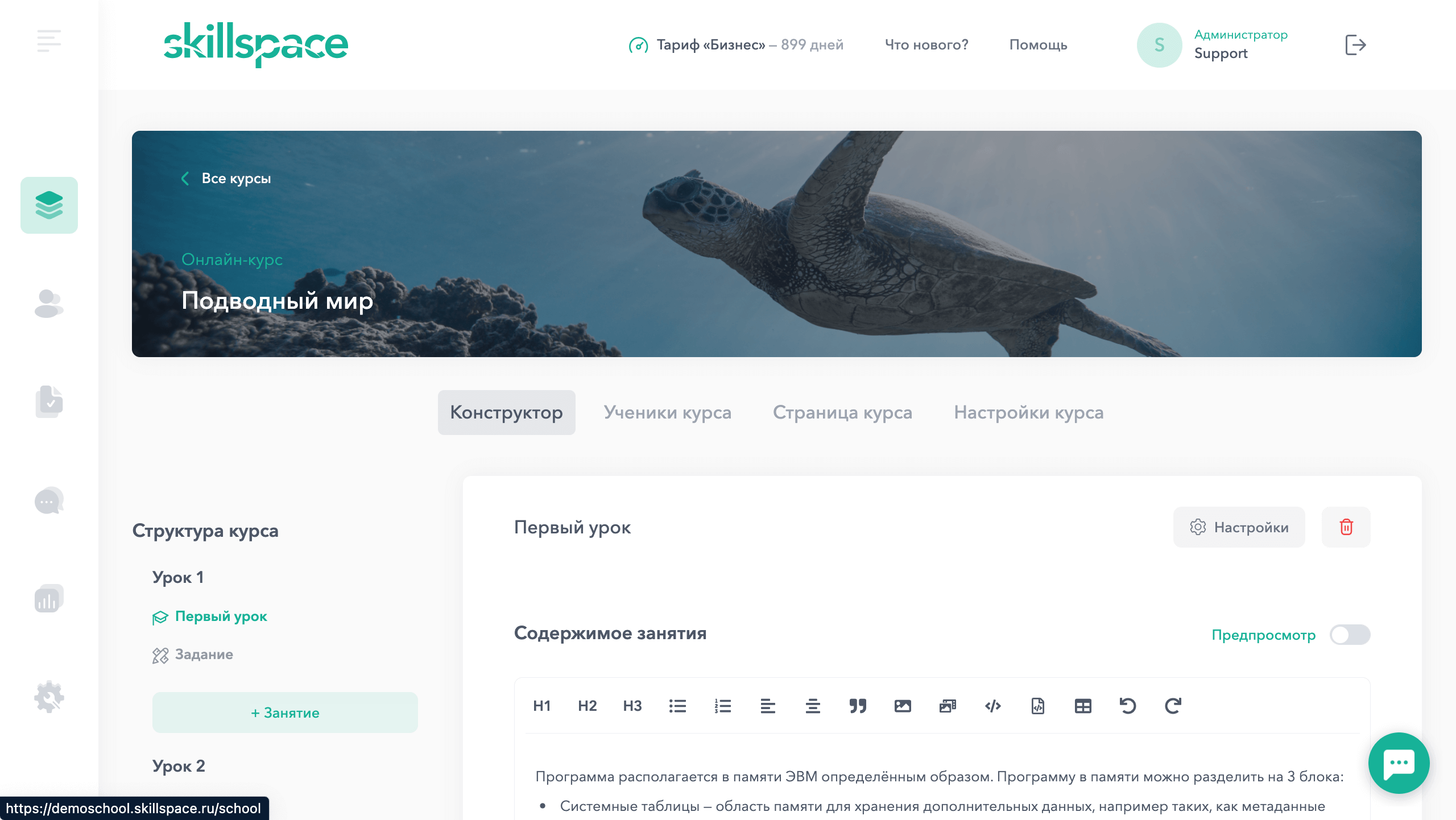The image size is (1456, 820).
Task: Apply H2 heading format
Action: pyautogui.click(x=587, y=706)
